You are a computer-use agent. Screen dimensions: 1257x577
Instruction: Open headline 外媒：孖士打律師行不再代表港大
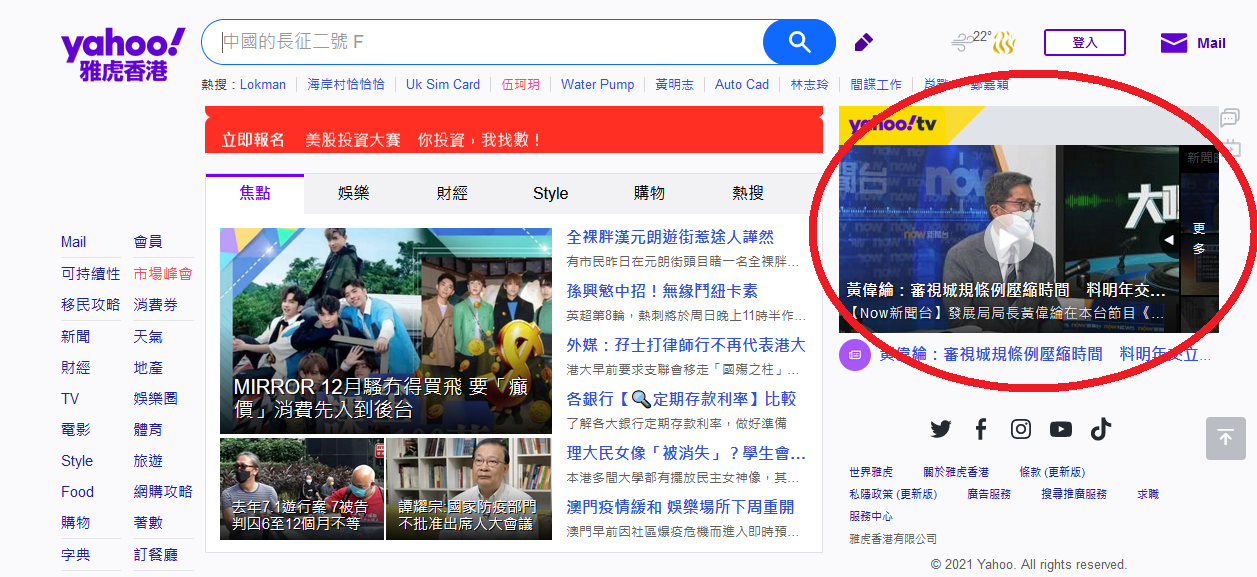[x=686, y=345]
